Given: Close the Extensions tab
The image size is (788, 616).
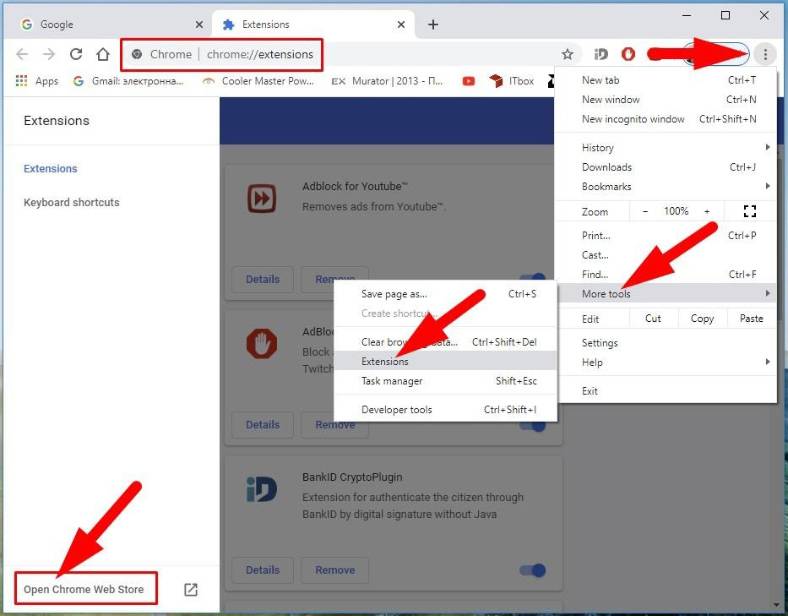Looking at the screenshot, I should coord(401,24).
